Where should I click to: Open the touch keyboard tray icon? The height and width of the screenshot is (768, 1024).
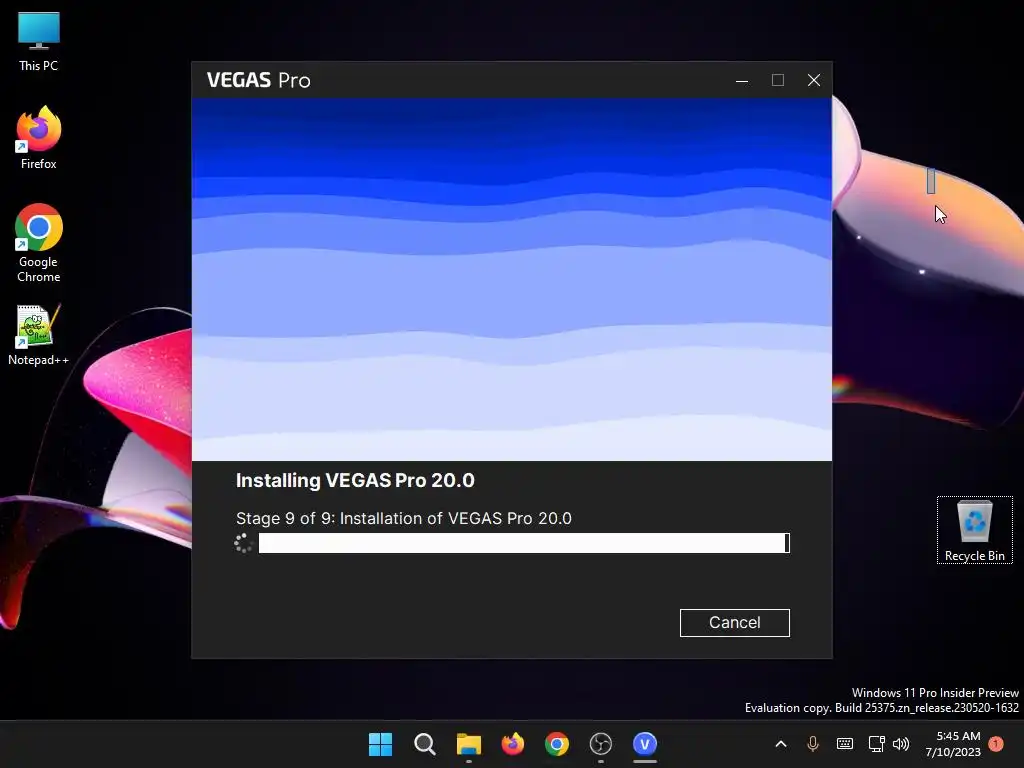point(844,744)
